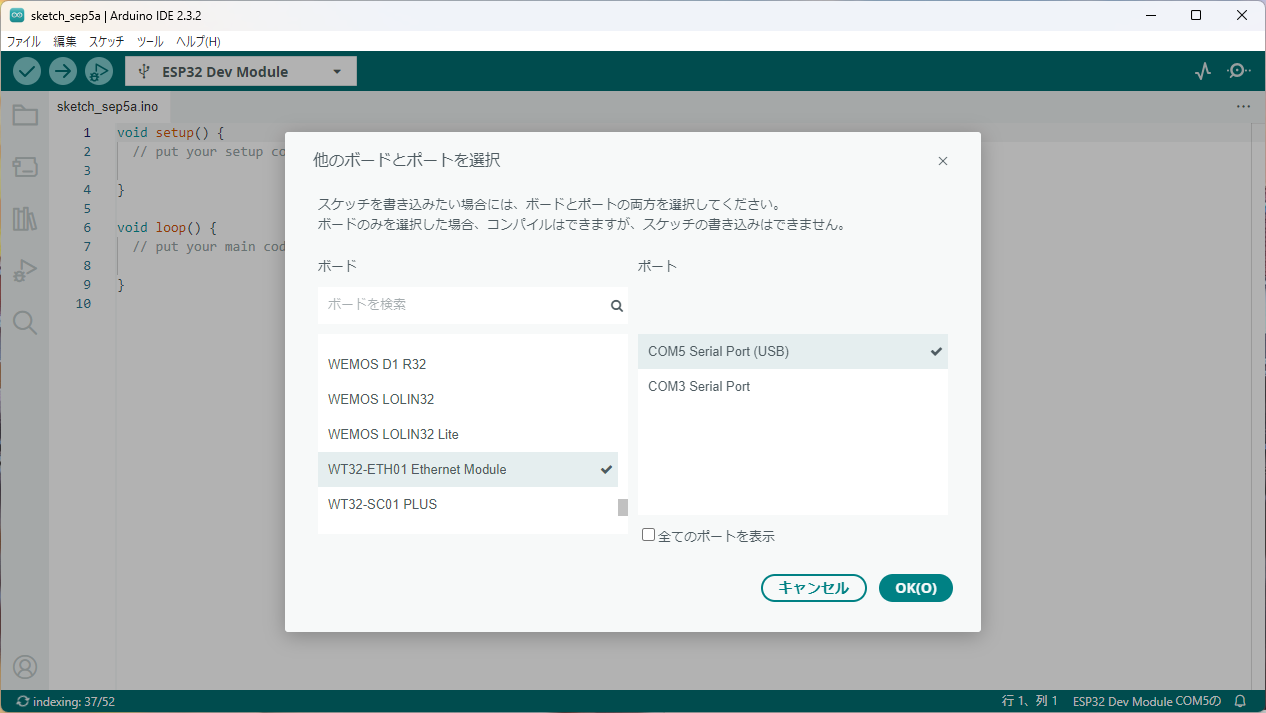The height and width of the screenshot is (713, 1266).
Task: Select WEMOS LOLIN32 board
Action: coord(468,399)
